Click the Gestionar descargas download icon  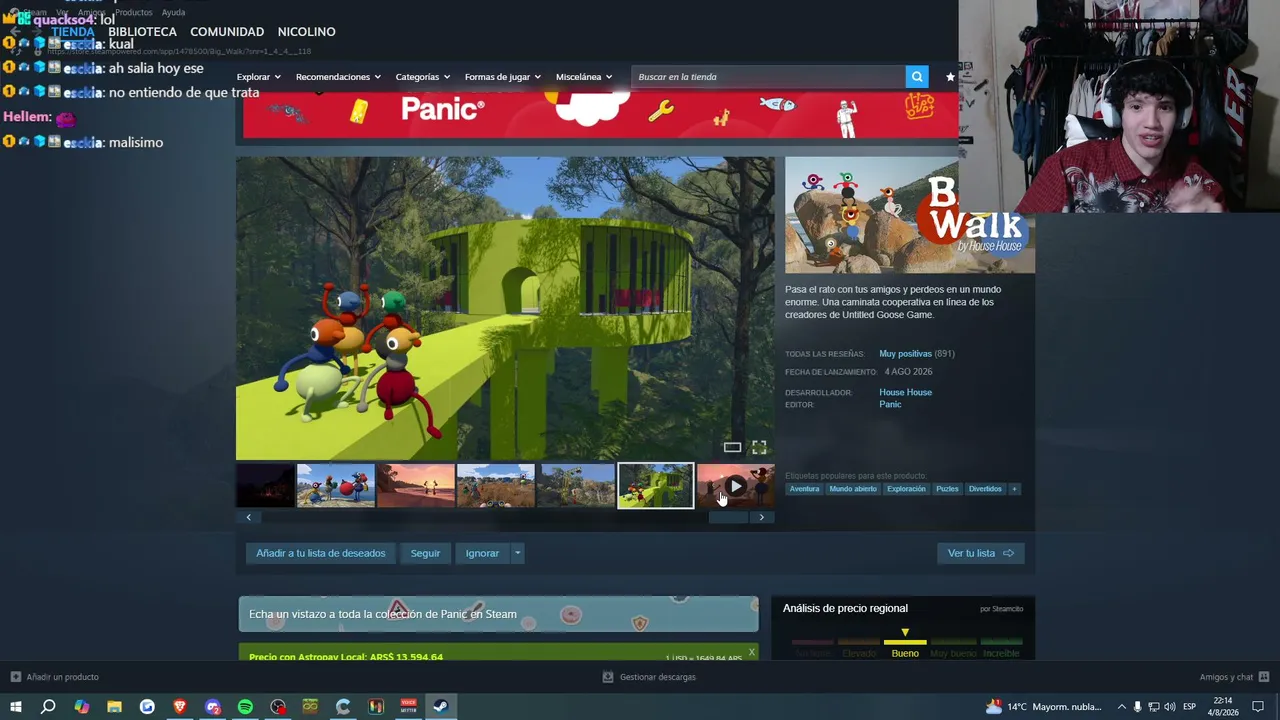[607, 677]
